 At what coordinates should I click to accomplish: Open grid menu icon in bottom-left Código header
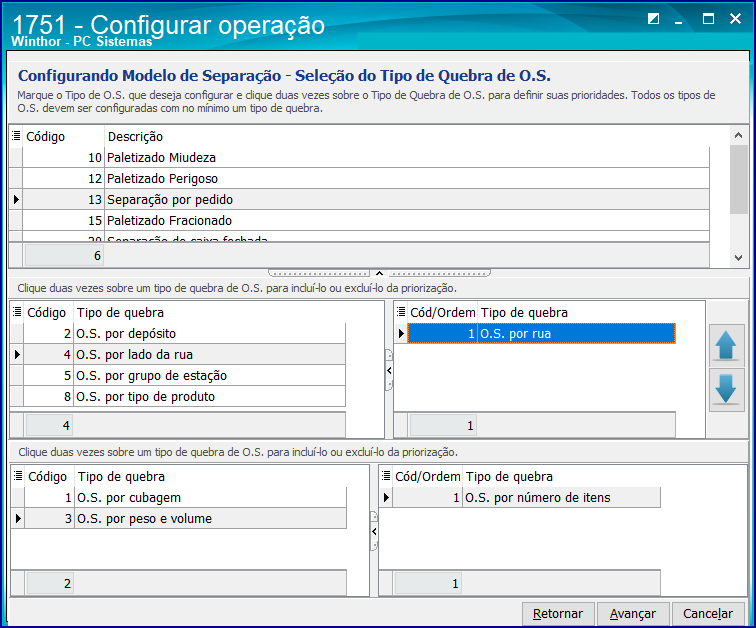(18, 476)
